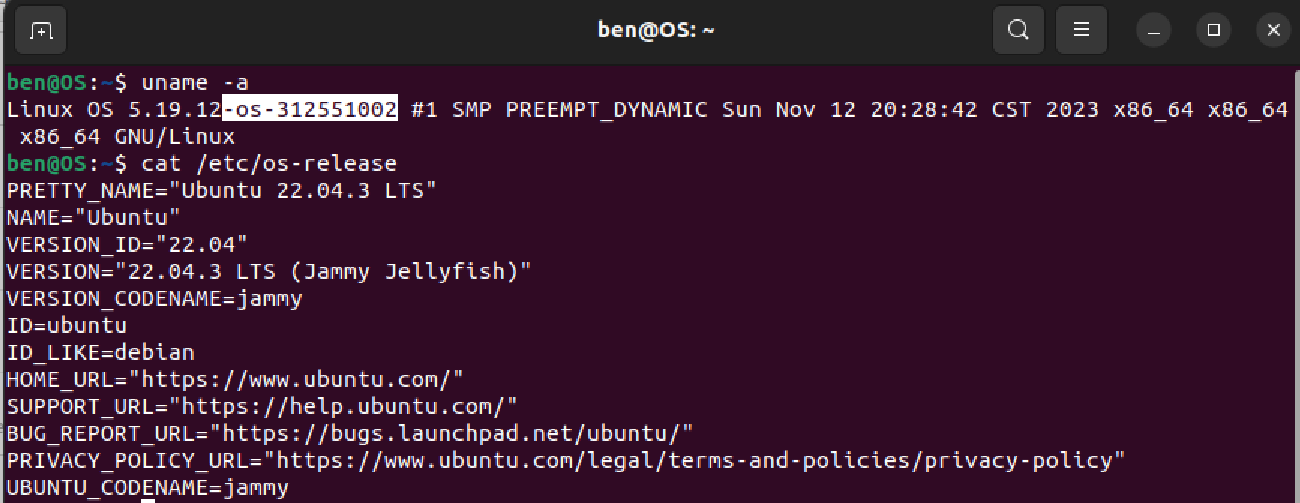Click the UBUNTU_CODENAME=jammy line

click(x=148, y=488)
